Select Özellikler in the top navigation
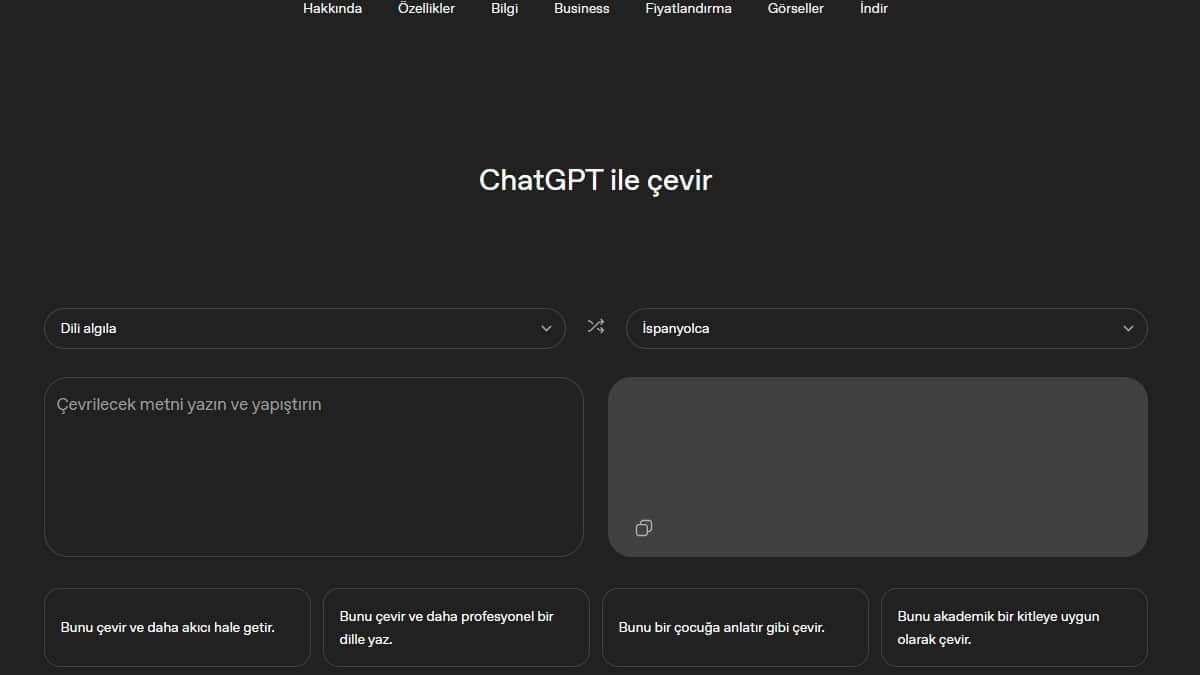Viewport: 1200px width, 675px height. [x=426, y=8]
